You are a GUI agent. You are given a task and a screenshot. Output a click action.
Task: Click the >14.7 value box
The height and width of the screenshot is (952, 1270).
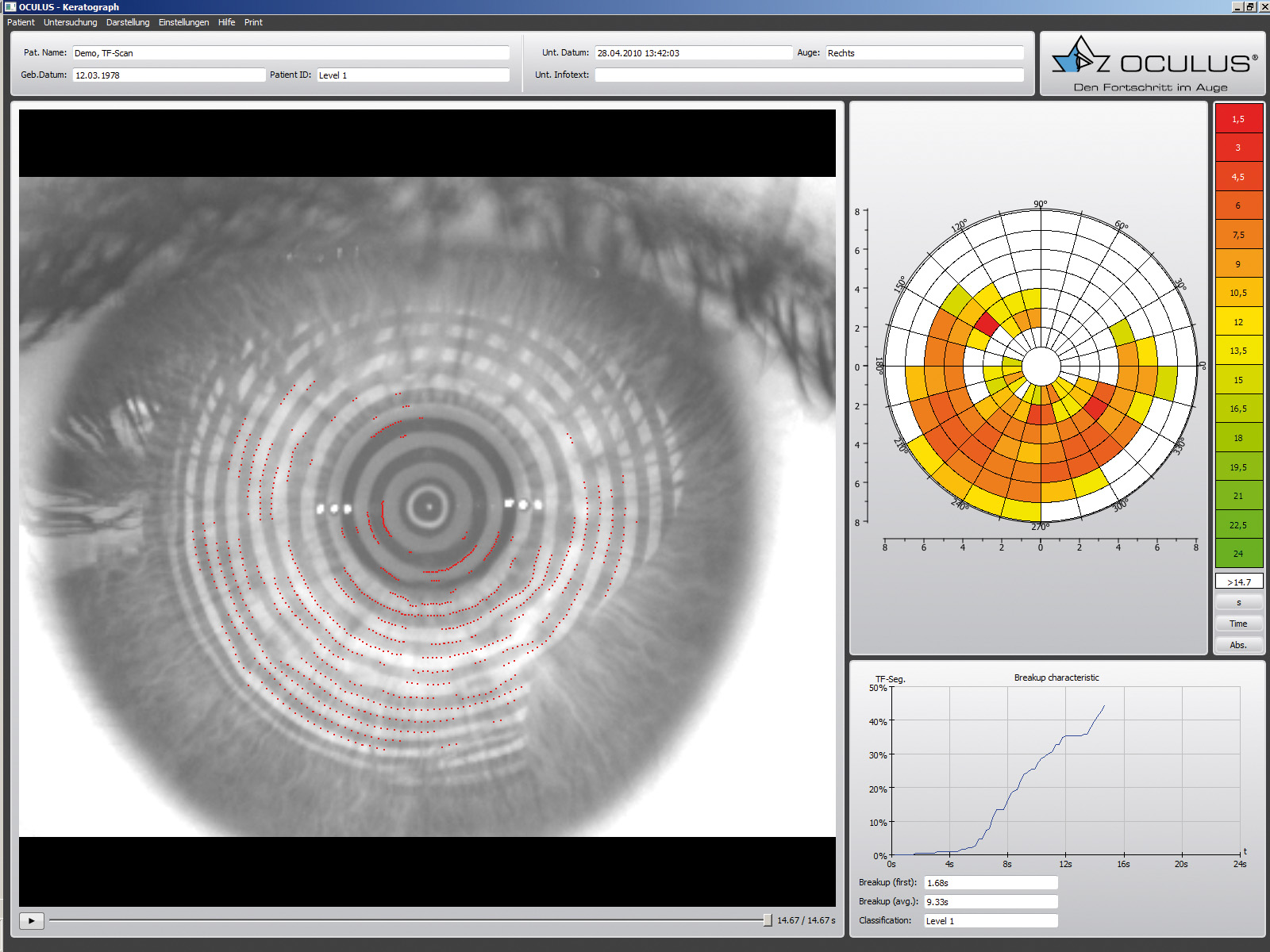(1239, 582)
